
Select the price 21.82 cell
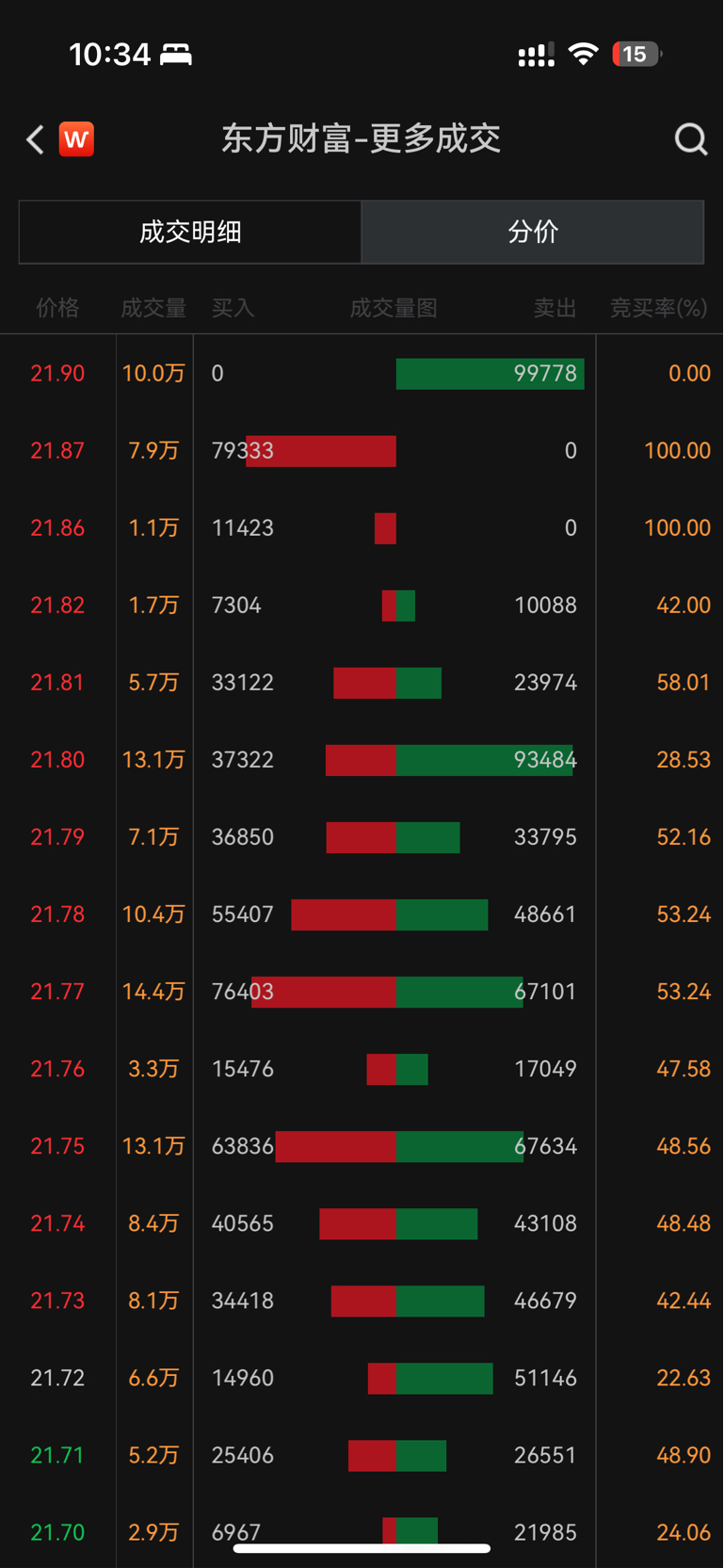click(57, 606)
